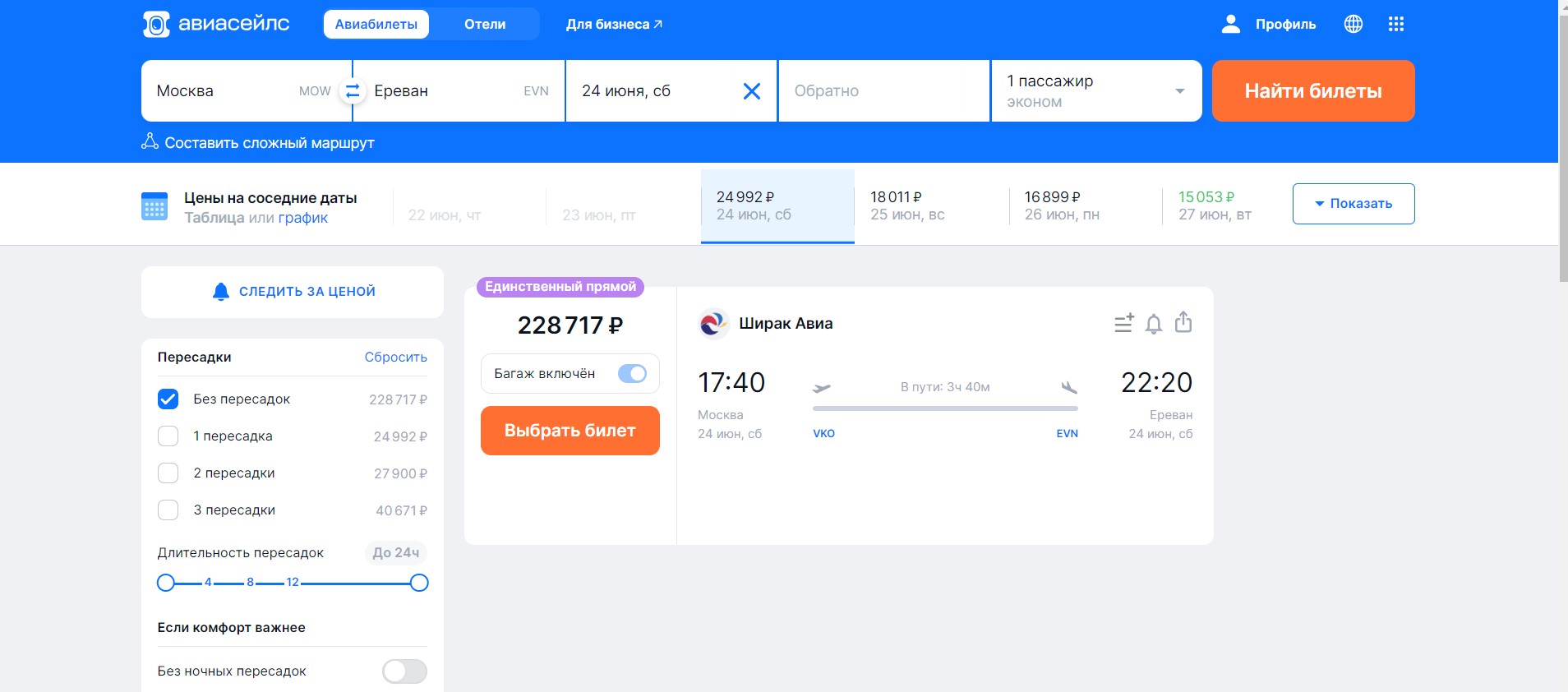
Task: Click the 'Сбросить' filter reset link
Action: click(395, 358)
